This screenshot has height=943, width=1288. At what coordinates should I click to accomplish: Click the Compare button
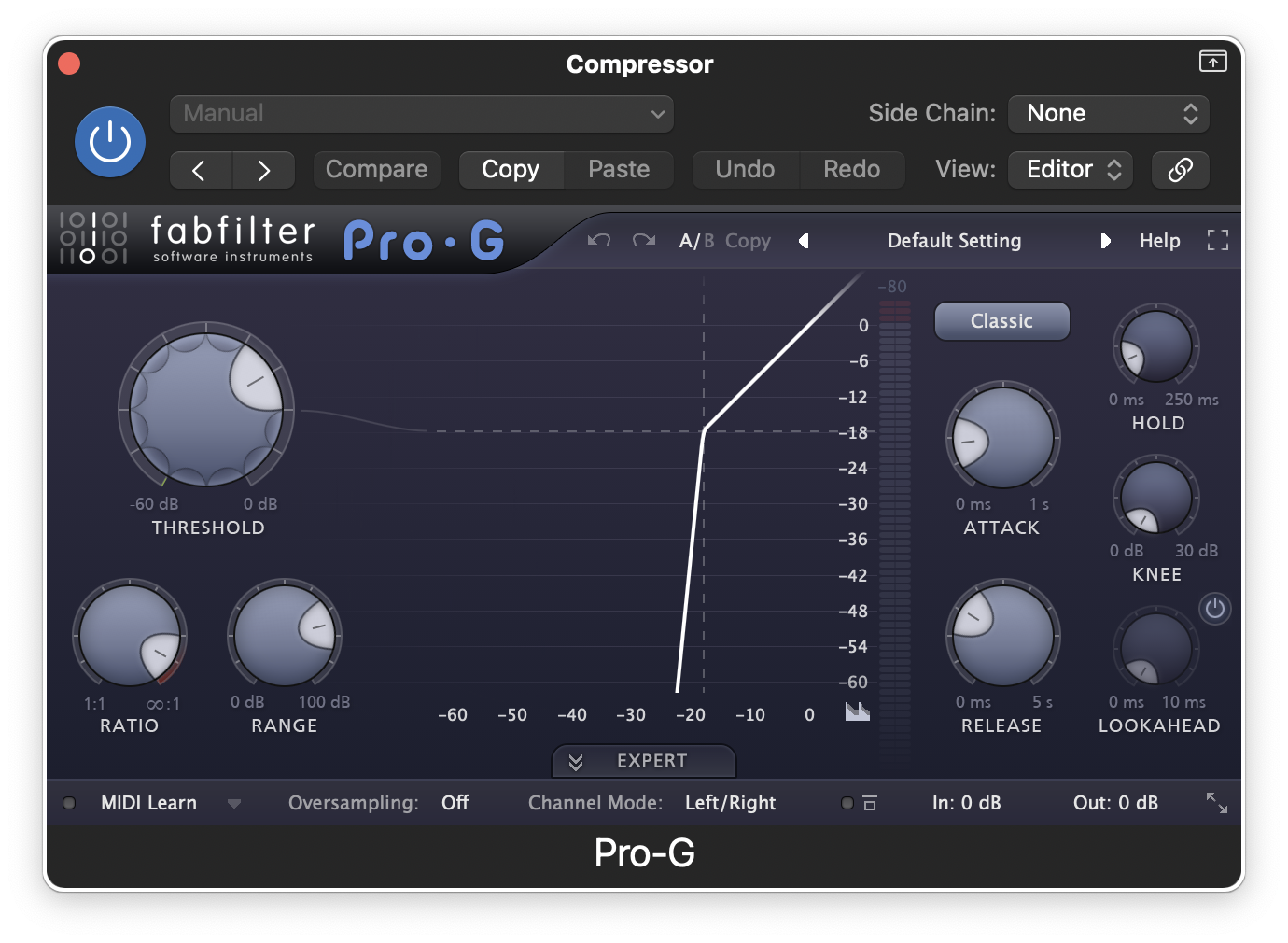click(x=376, y=170)
